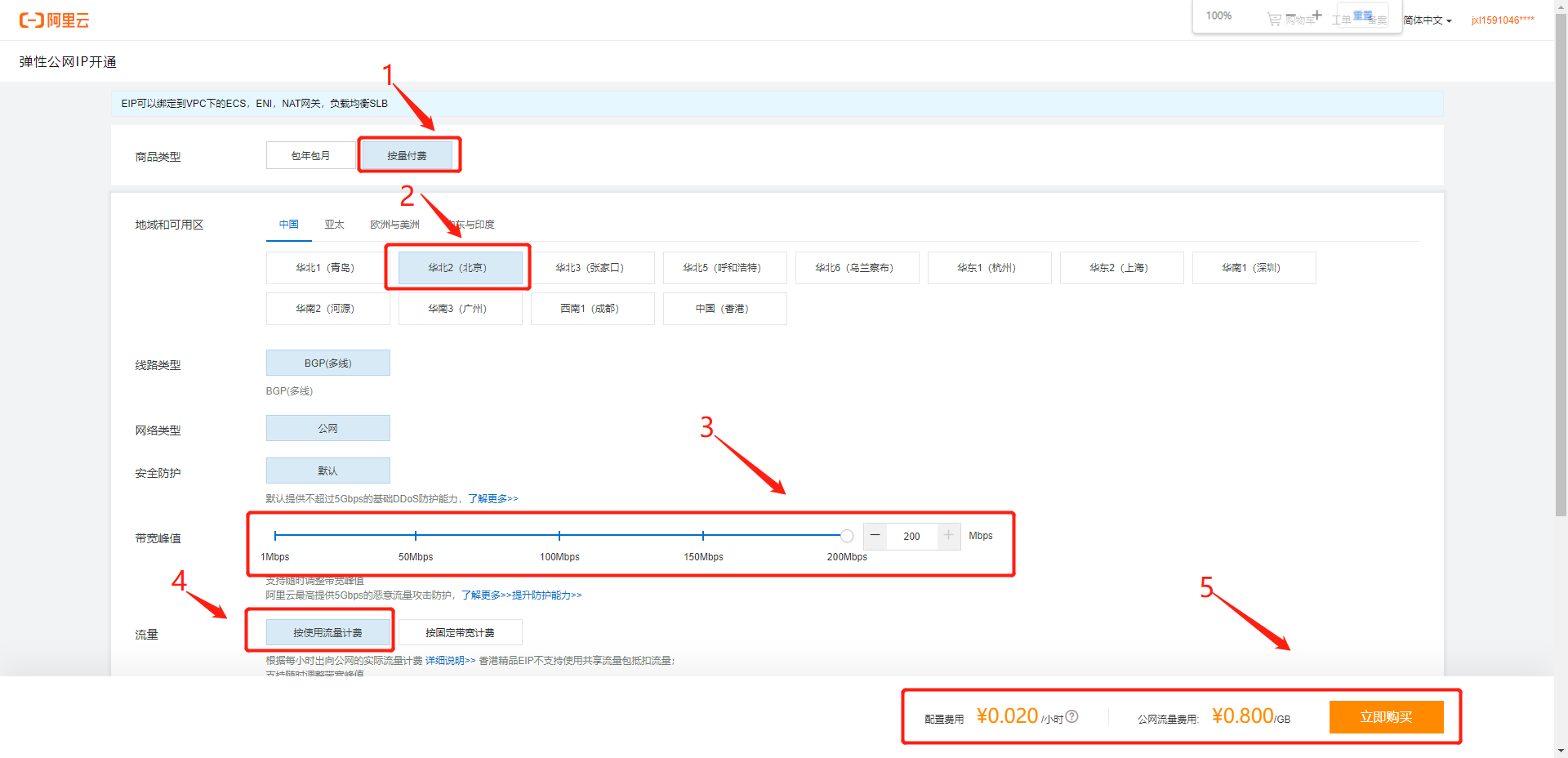Open the shopping cart icon
This screenshot has width=1568, height=758.
click(1273, 19)
